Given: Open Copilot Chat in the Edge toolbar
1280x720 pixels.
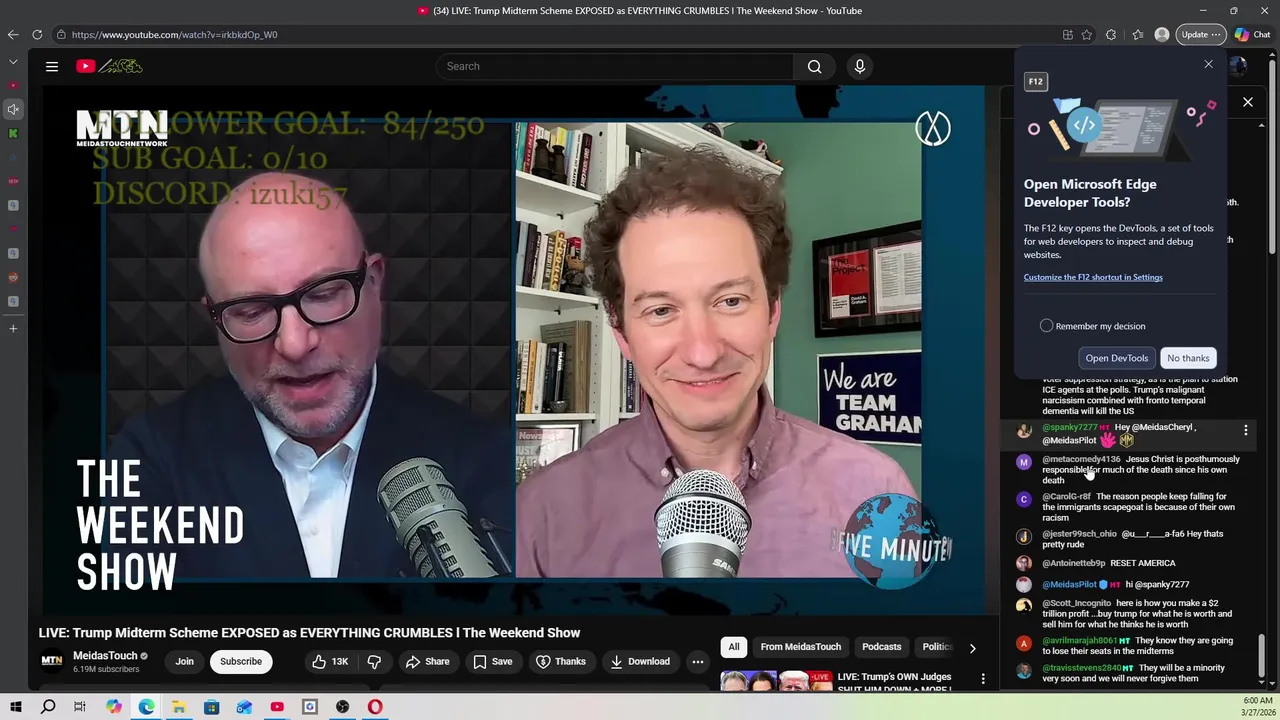Looking at the screenshot, I should (1252, 34).
